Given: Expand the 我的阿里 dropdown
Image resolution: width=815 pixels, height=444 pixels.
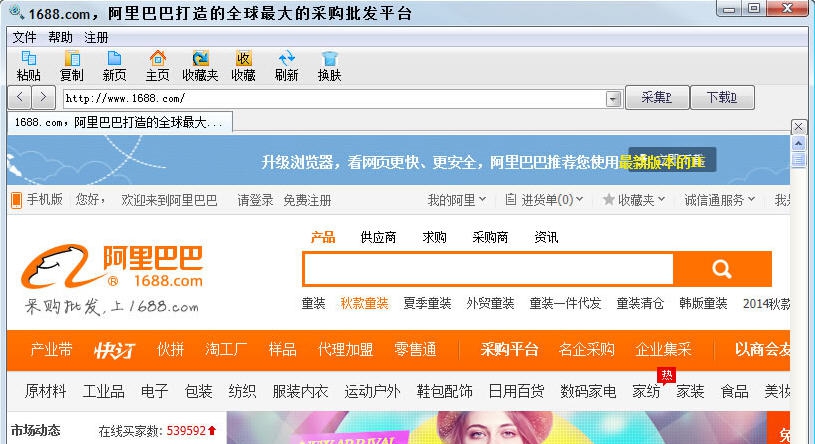Looking at the screenshot, I should click(x=456, y=200).
